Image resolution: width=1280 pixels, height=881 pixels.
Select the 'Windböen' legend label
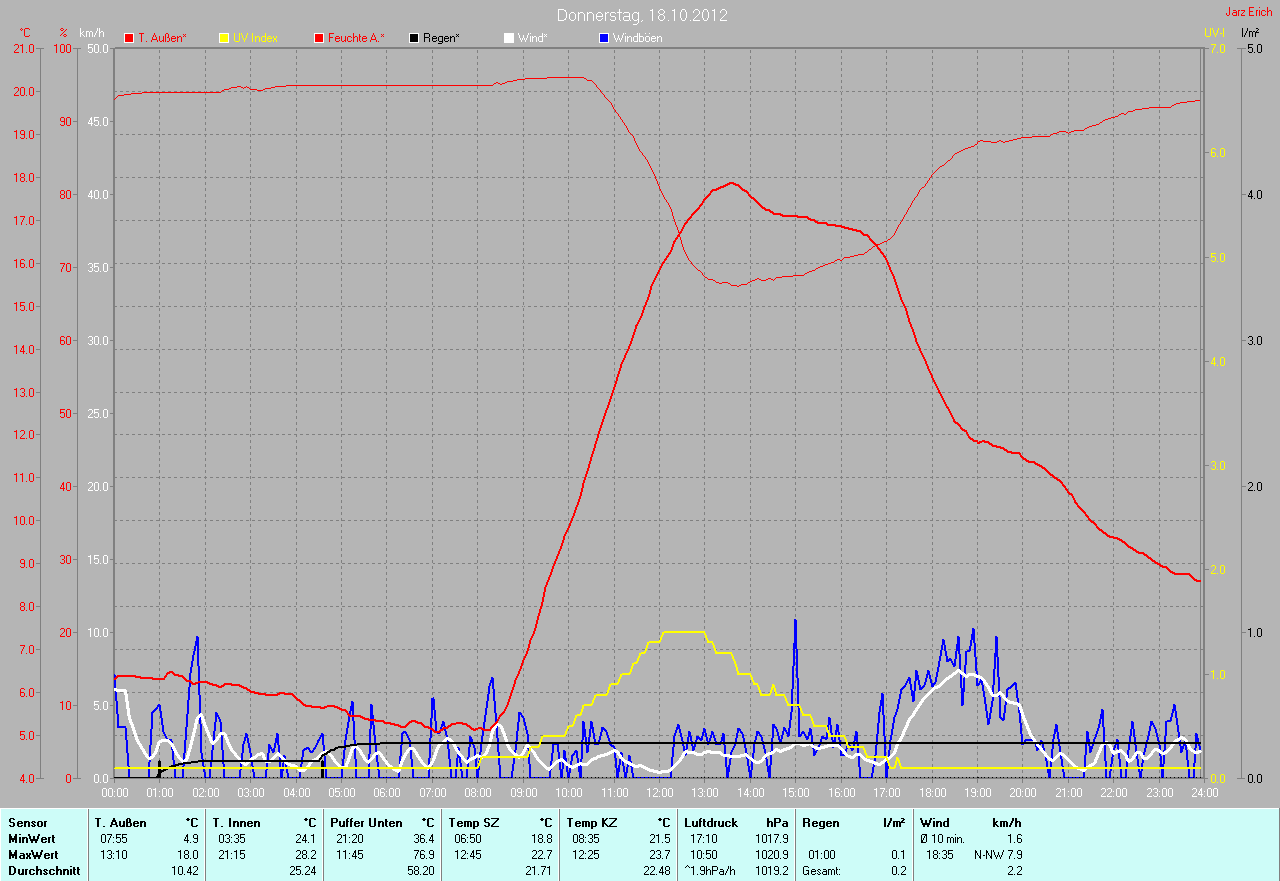tap(636, 38)
